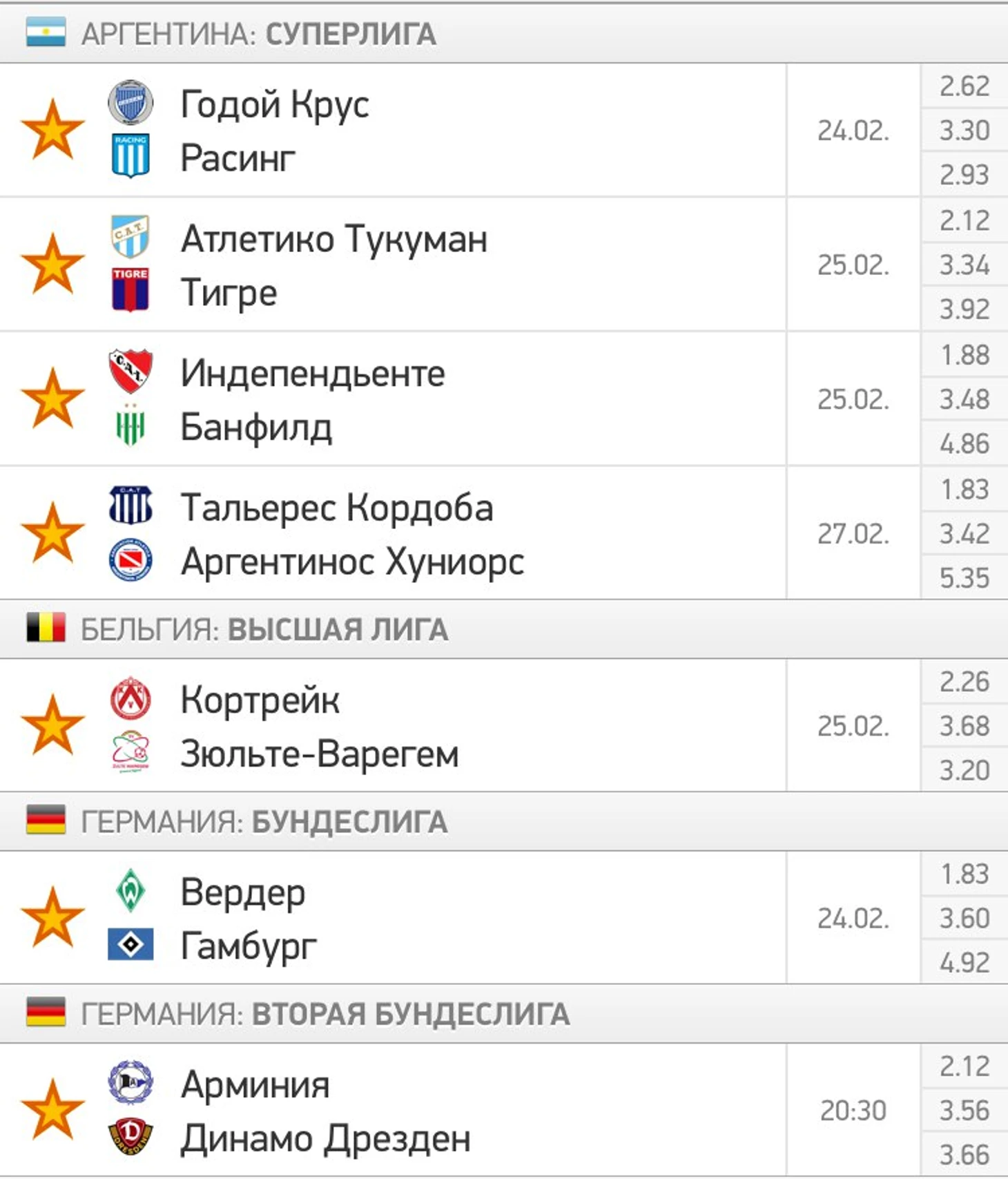Click the 20:30 kickoff time of Арминия
Screen dimensions: 1008x1179
pyautogui.click(x=853, y=1111)
